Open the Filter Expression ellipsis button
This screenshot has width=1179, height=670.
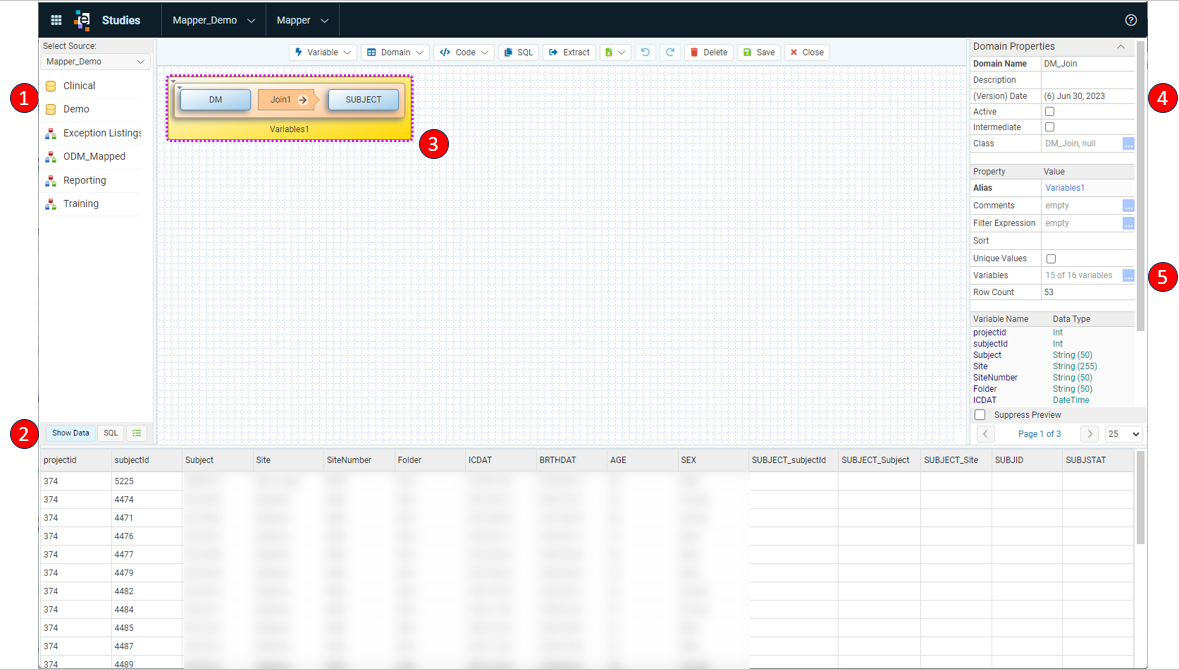pos(1128,223)
